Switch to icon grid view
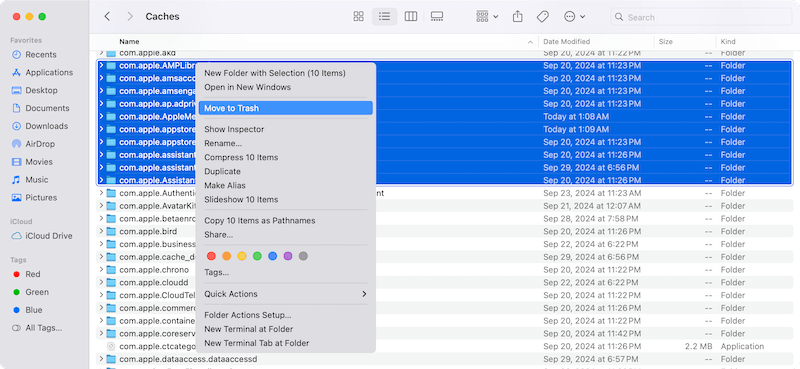800x369 pixels. [x=359, y=17]
